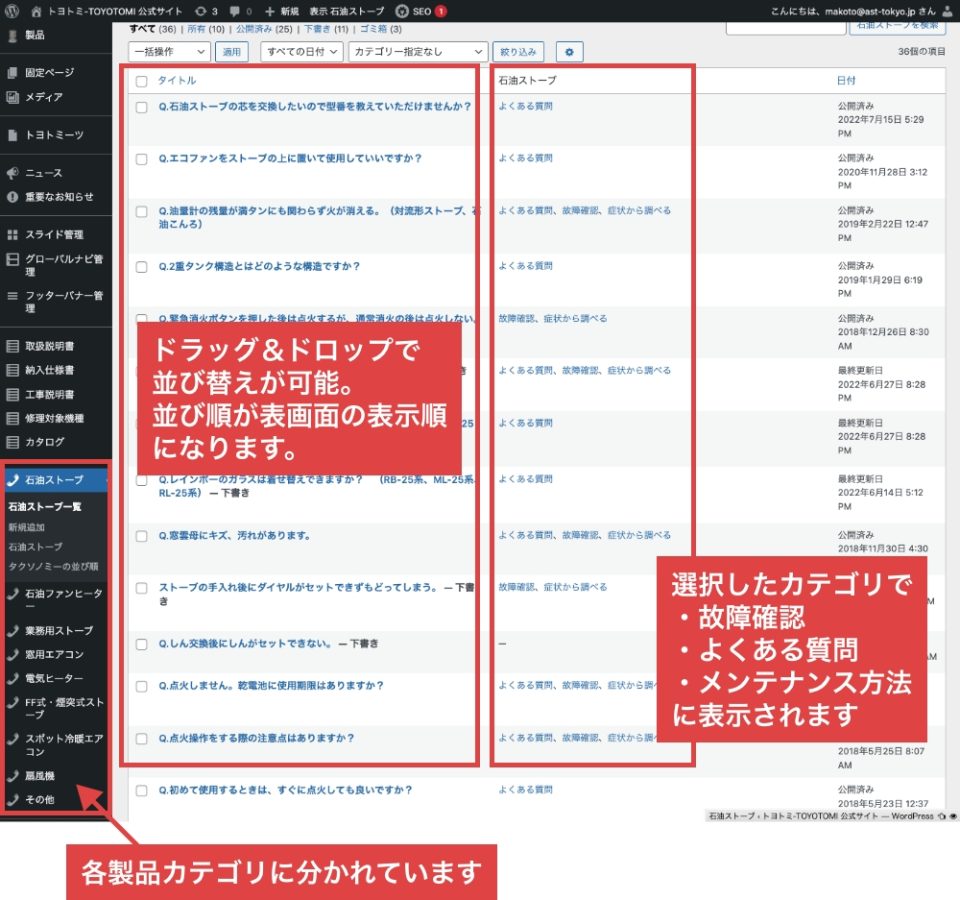This screenshot has height=900, width=960.
Task: Open post Q.2重タンク構造とはどのような構造ですか？
Action: pos(260,266)
